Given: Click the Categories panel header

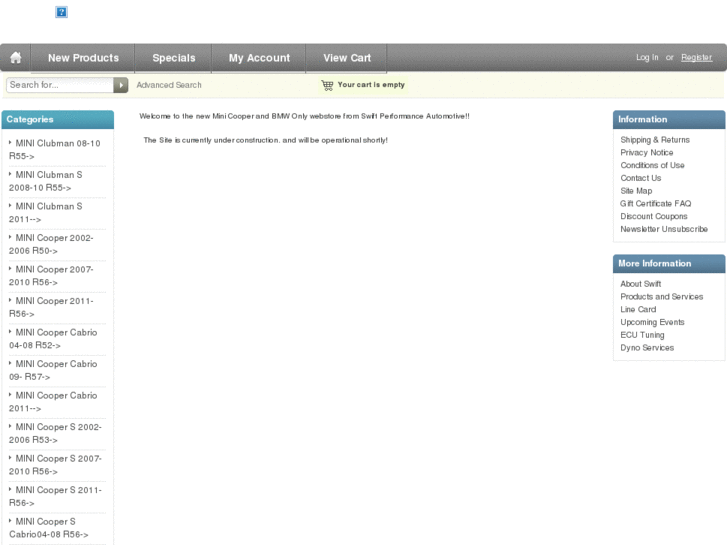Looking at the screenshot, I should click(58, 119).
